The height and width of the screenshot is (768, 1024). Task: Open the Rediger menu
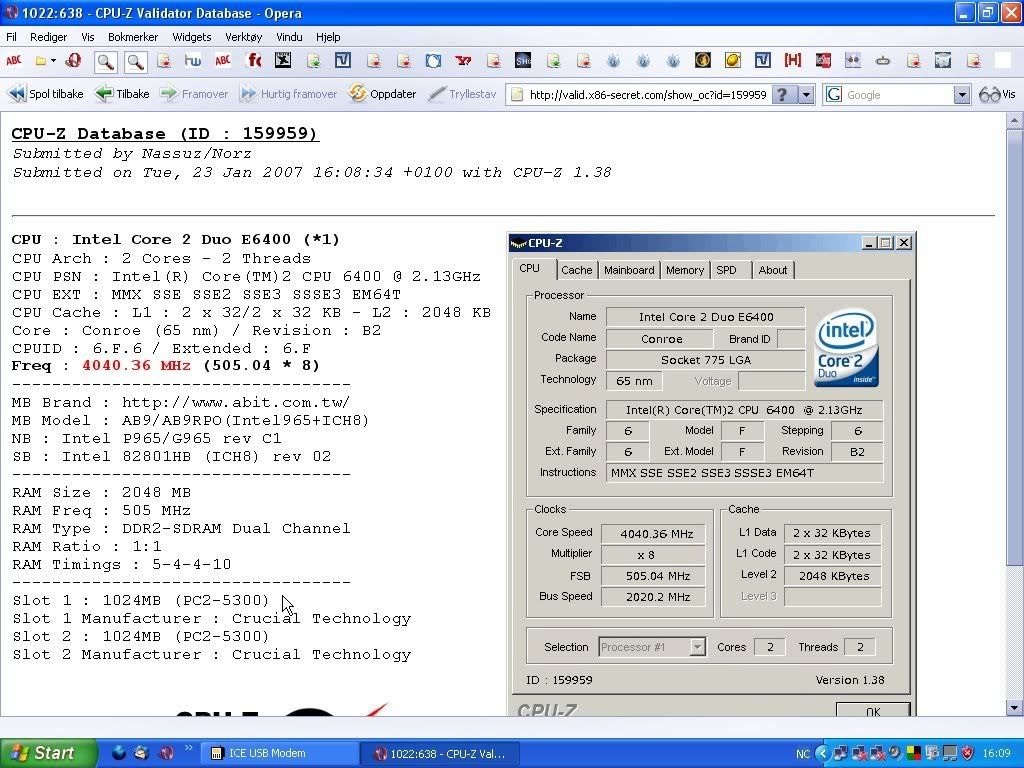point(48,37)
